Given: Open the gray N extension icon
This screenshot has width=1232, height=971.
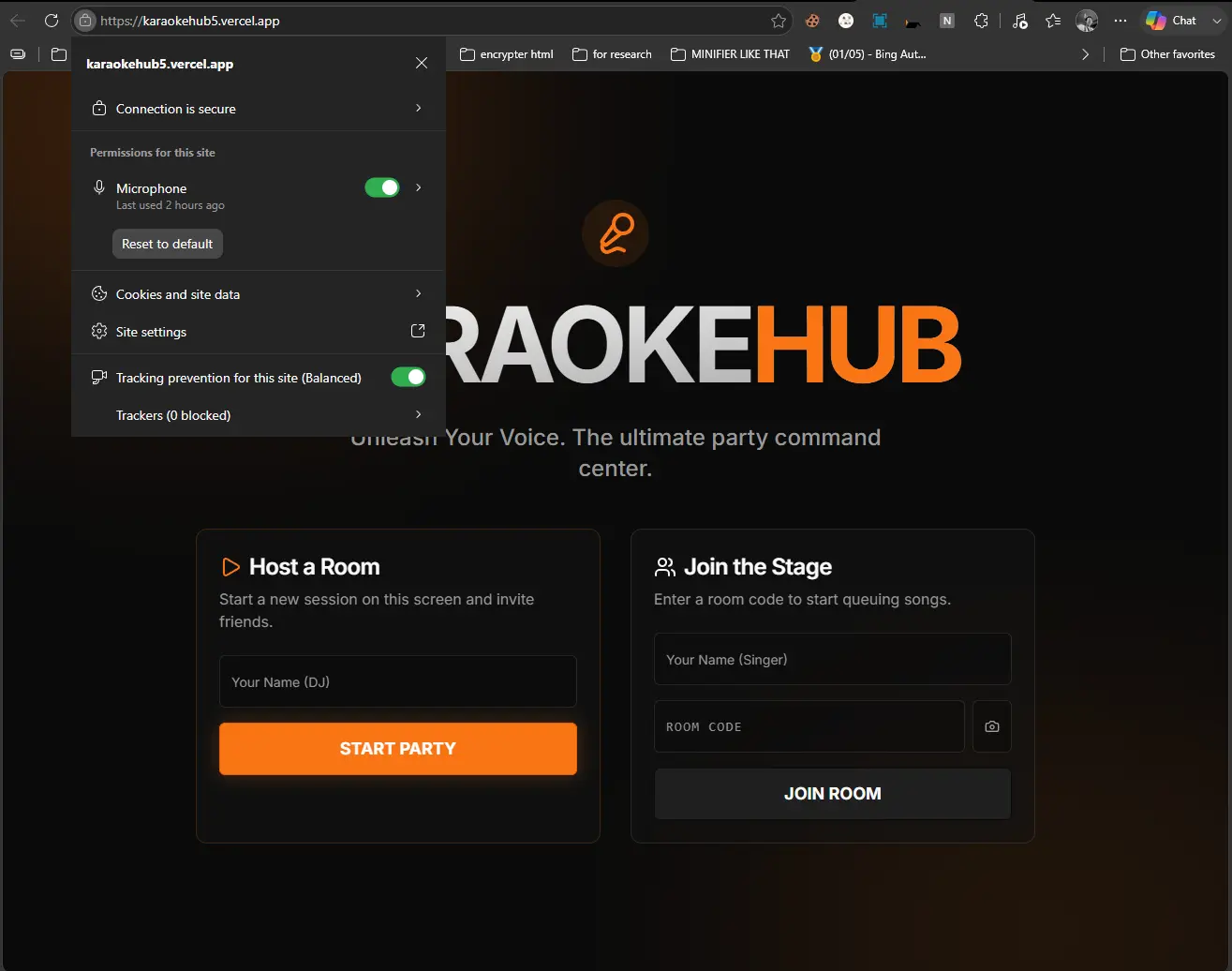Looking at the screenshot, I should 947,21.
